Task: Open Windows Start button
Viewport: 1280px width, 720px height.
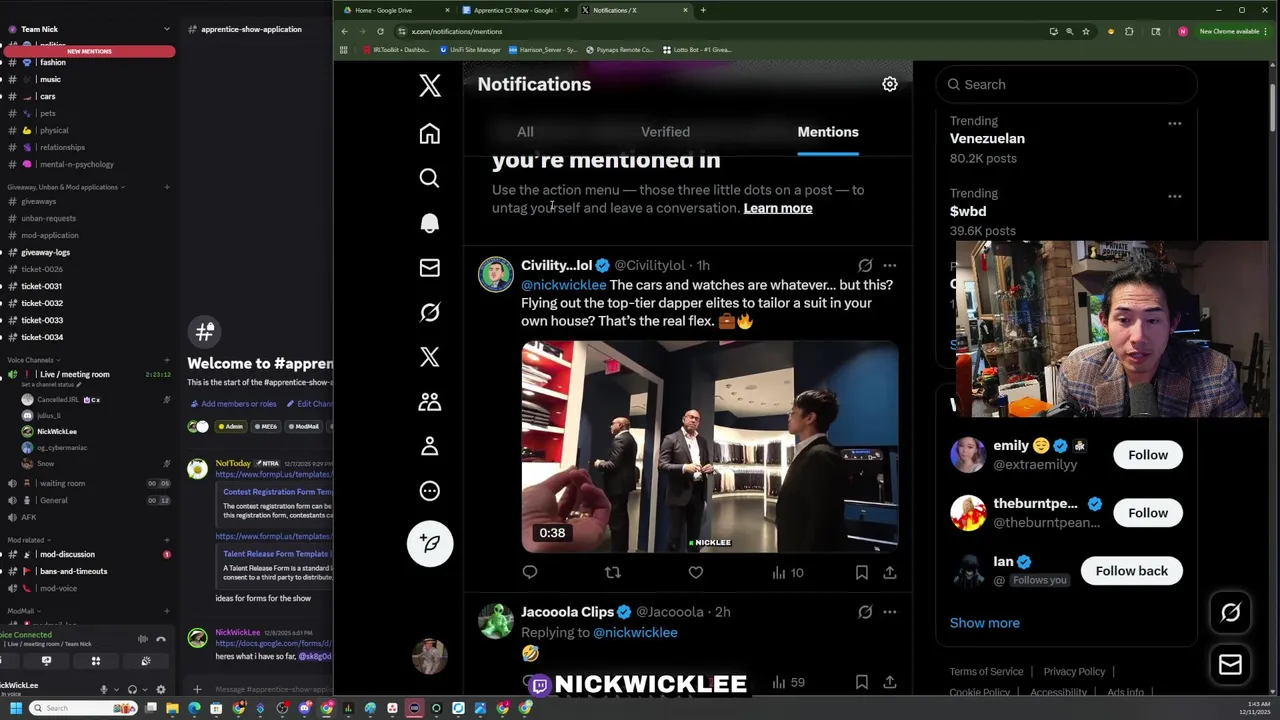Action: click(x=15, y=708)
